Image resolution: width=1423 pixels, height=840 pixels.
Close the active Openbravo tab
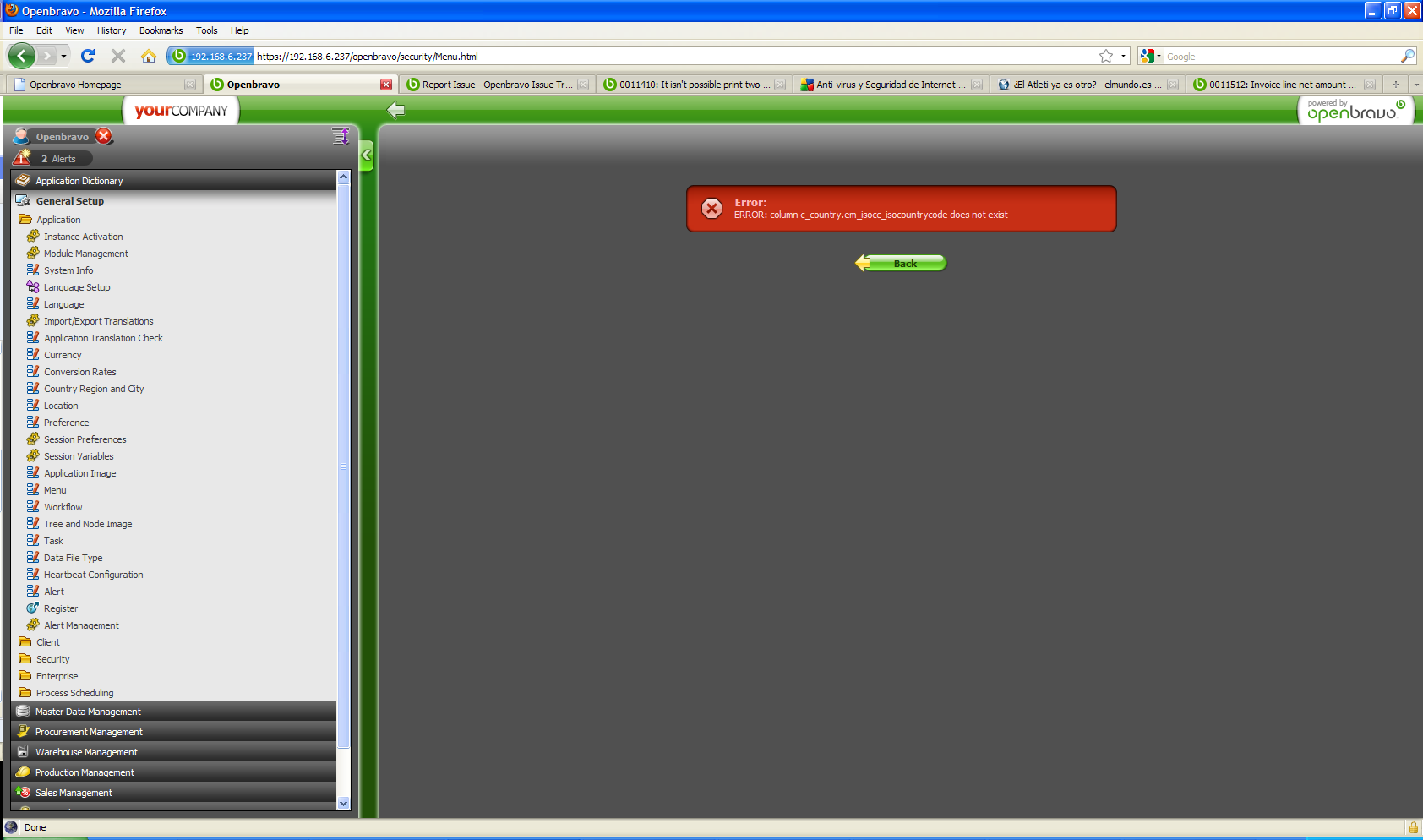pos(386,85)
